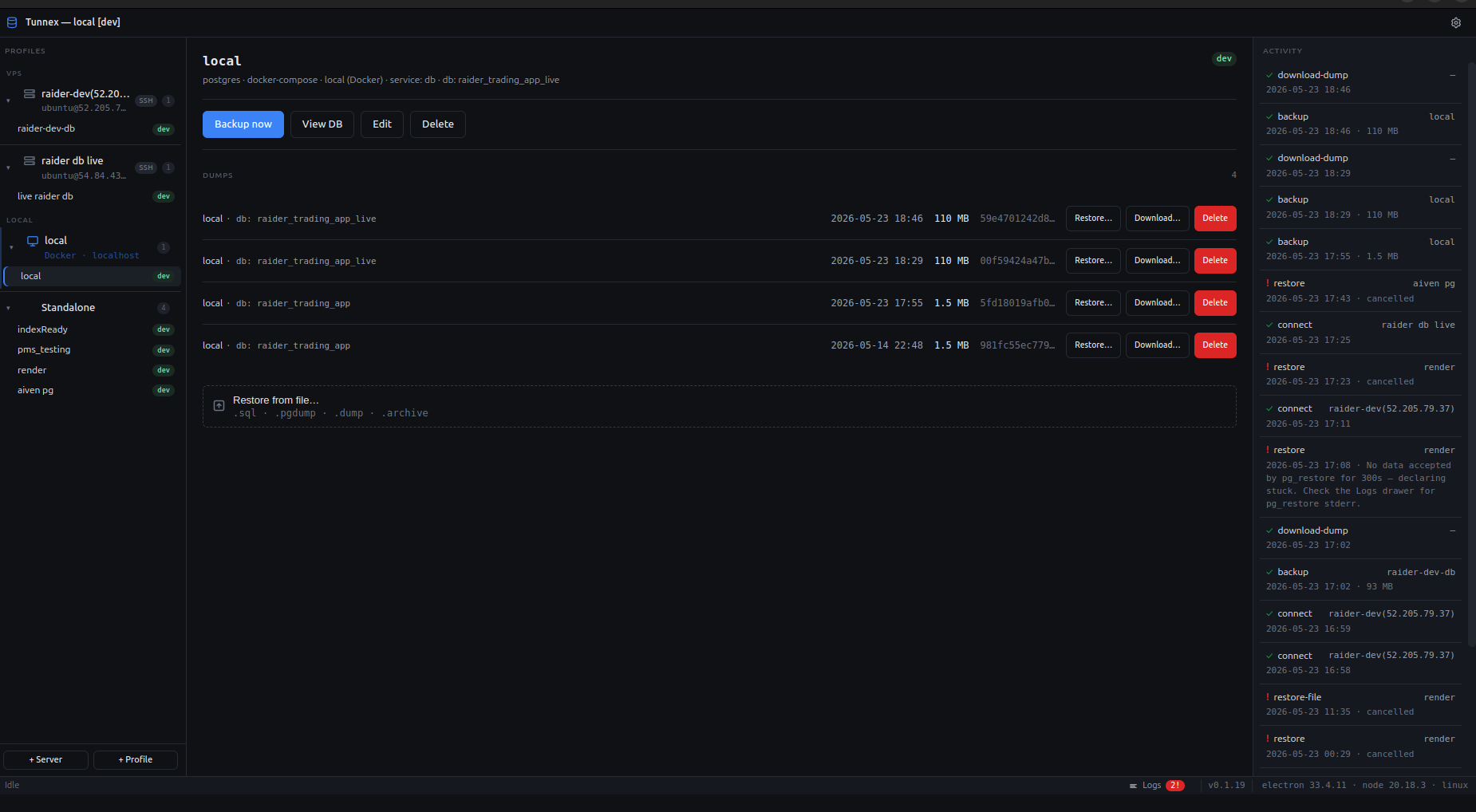Click the upload icon beside Restore from file

(219, 406)
